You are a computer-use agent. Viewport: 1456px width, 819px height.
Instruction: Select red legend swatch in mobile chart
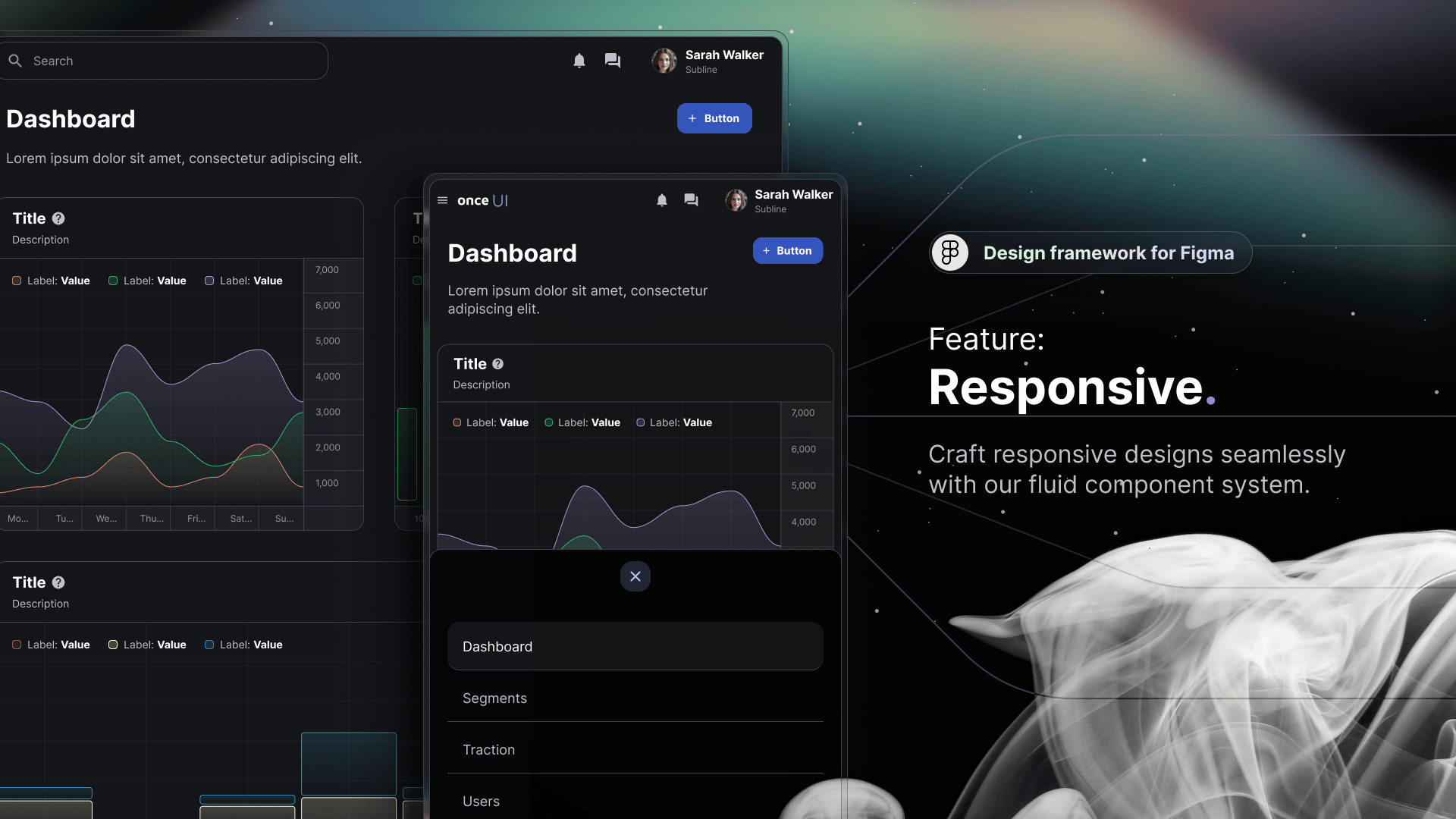click(457, 422)
